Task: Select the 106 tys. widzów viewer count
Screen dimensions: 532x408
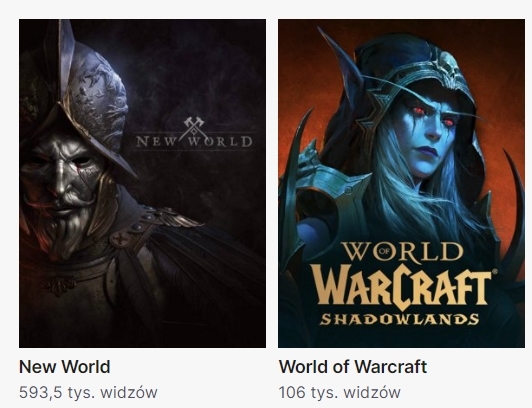Action: [x=340, y=393]
